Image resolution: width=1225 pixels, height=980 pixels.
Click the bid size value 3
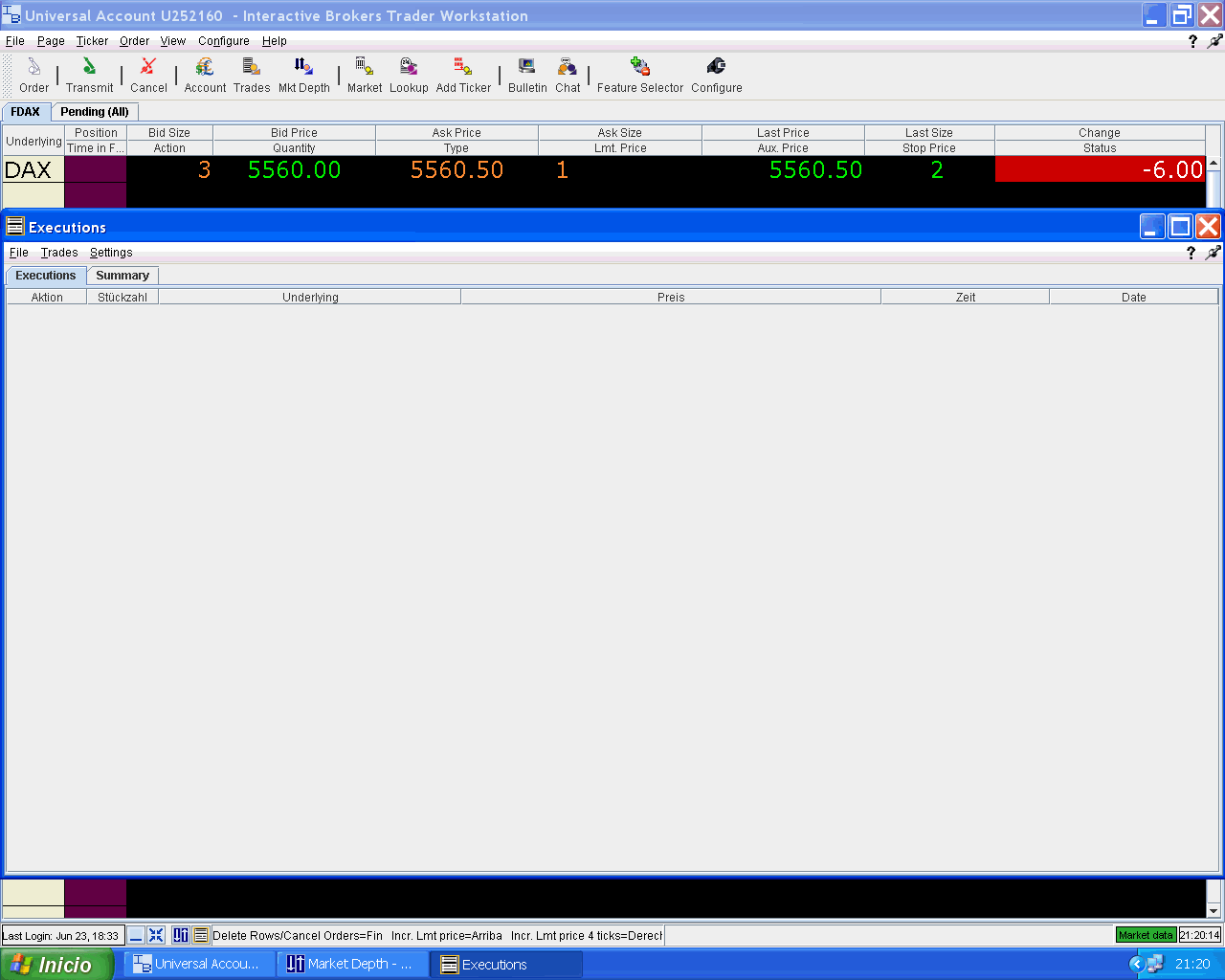pyautogui.click(x=204, y=169)
